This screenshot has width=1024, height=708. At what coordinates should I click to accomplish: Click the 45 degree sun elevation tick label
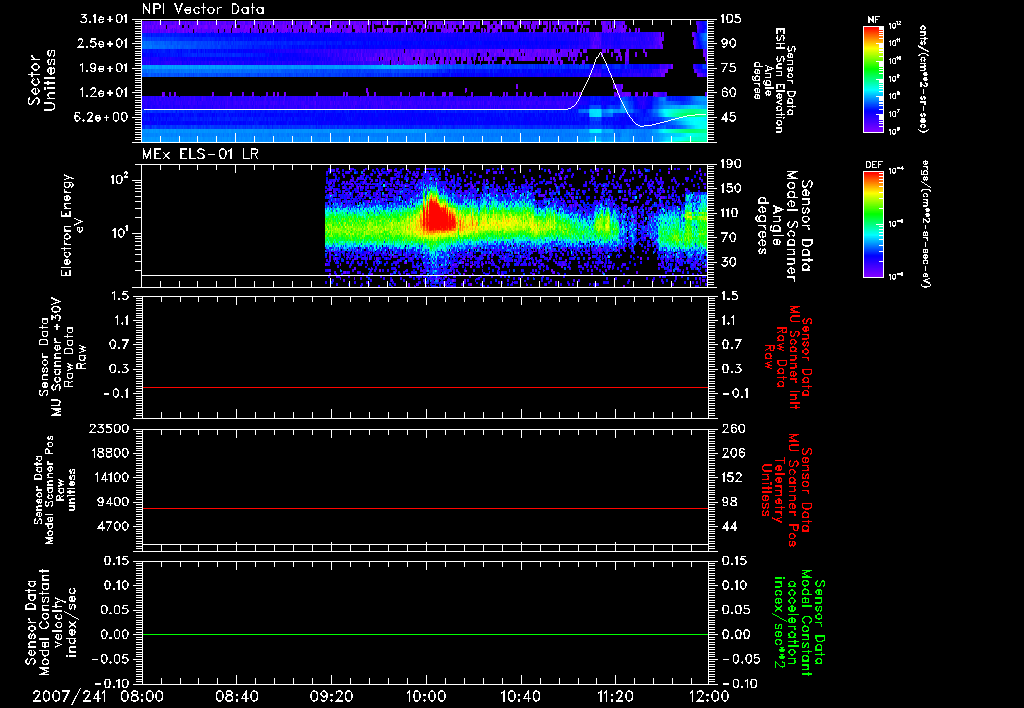pos(728,118)
